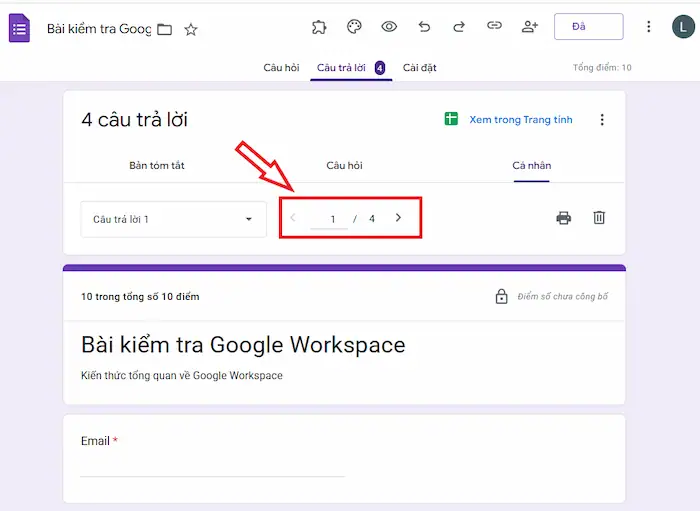Click the Email answer field
This screenshot has width=700, height=511.
(x=212, y=466)
